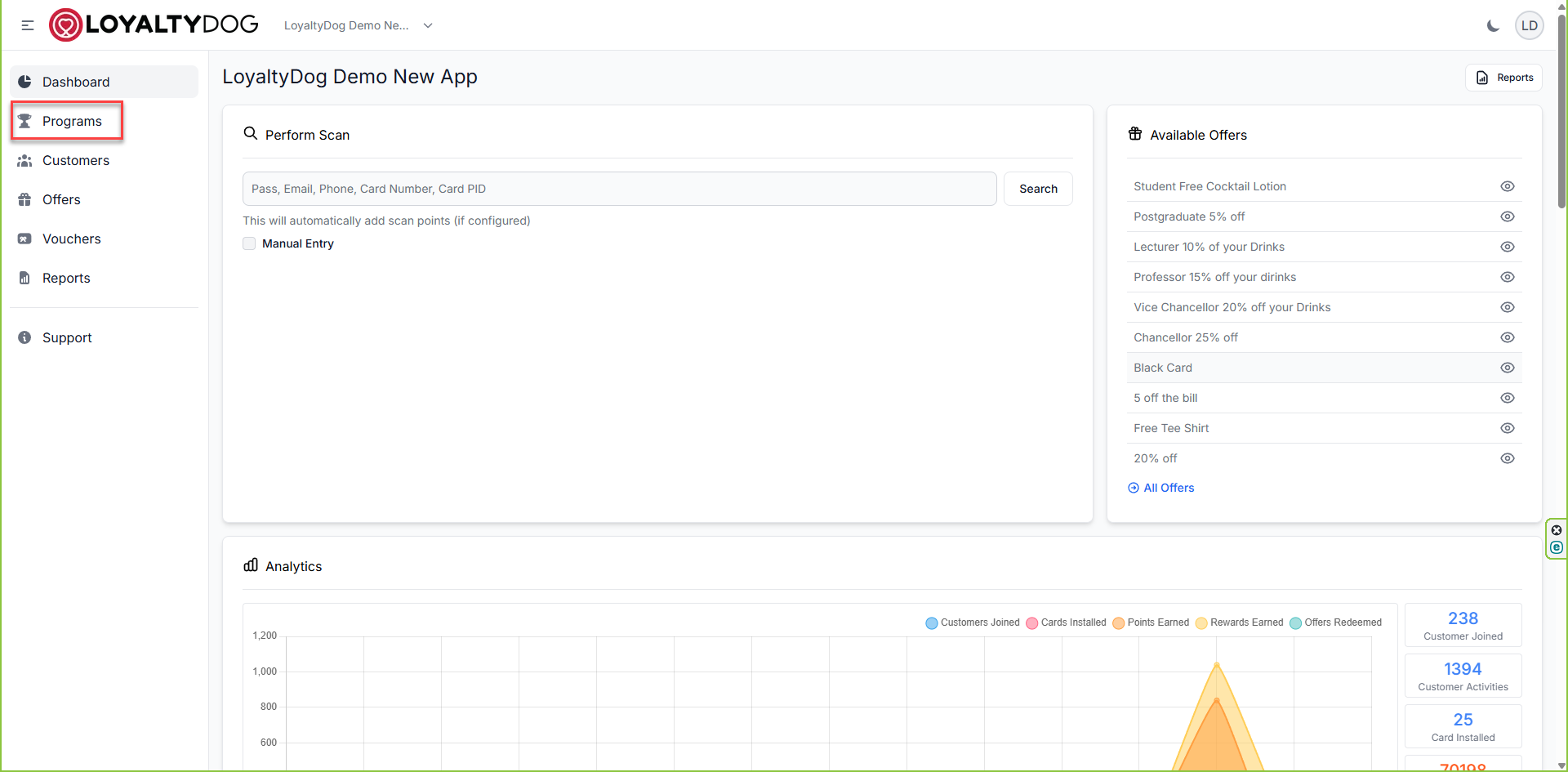This screenshot has height=772, width=1568.
Task: Open the Dashboard menu item
Action: (x=105, y=82)
